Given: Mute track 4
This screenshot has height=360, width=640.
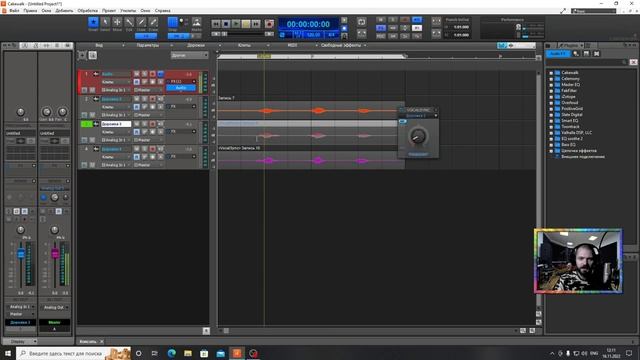Looking at the screenshot, I should (137, 149).
